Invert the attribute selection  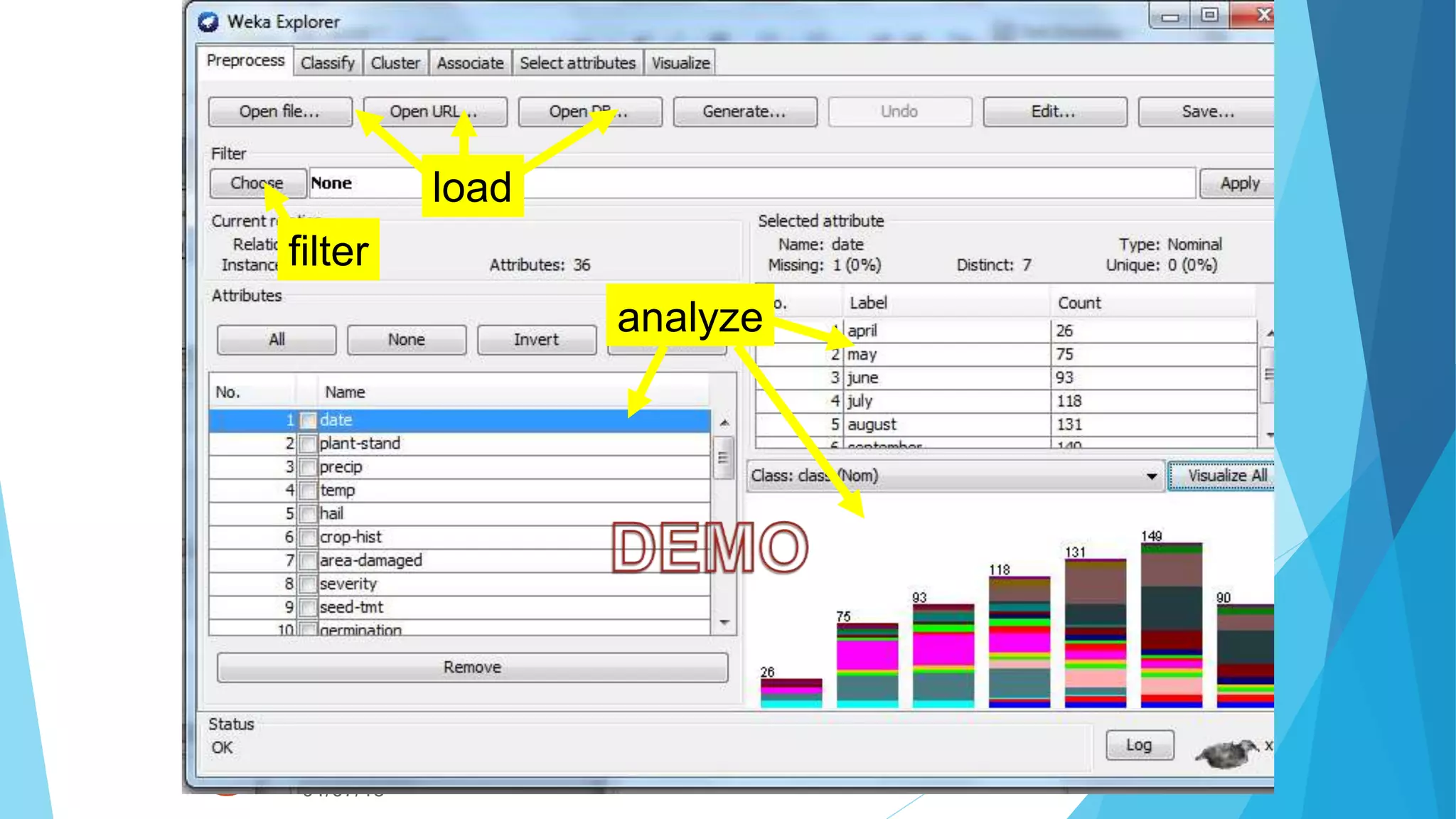click(x=537, y=340)
